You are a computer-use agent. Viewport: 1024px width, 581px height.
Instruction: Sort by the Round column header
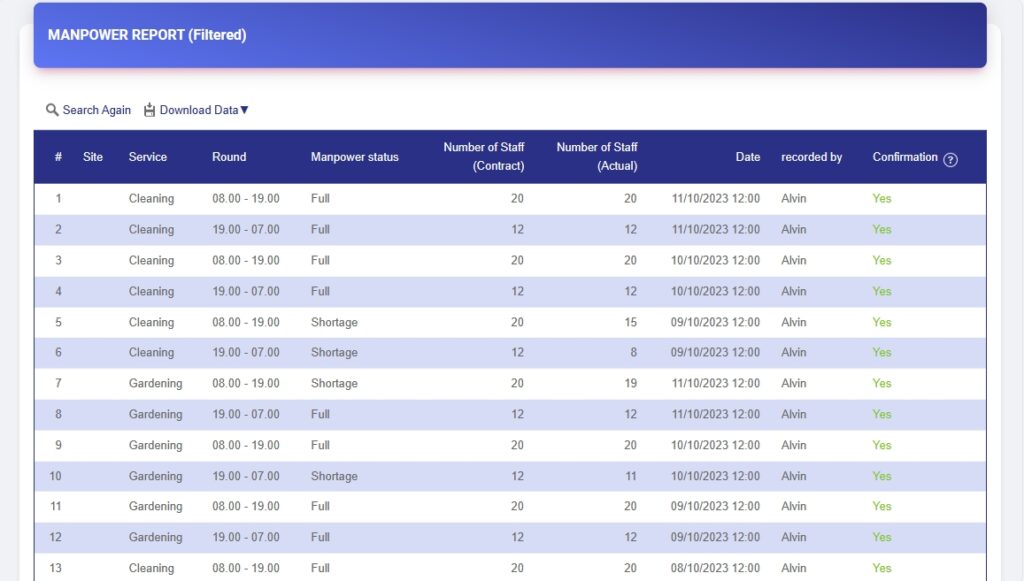point(229,157)
